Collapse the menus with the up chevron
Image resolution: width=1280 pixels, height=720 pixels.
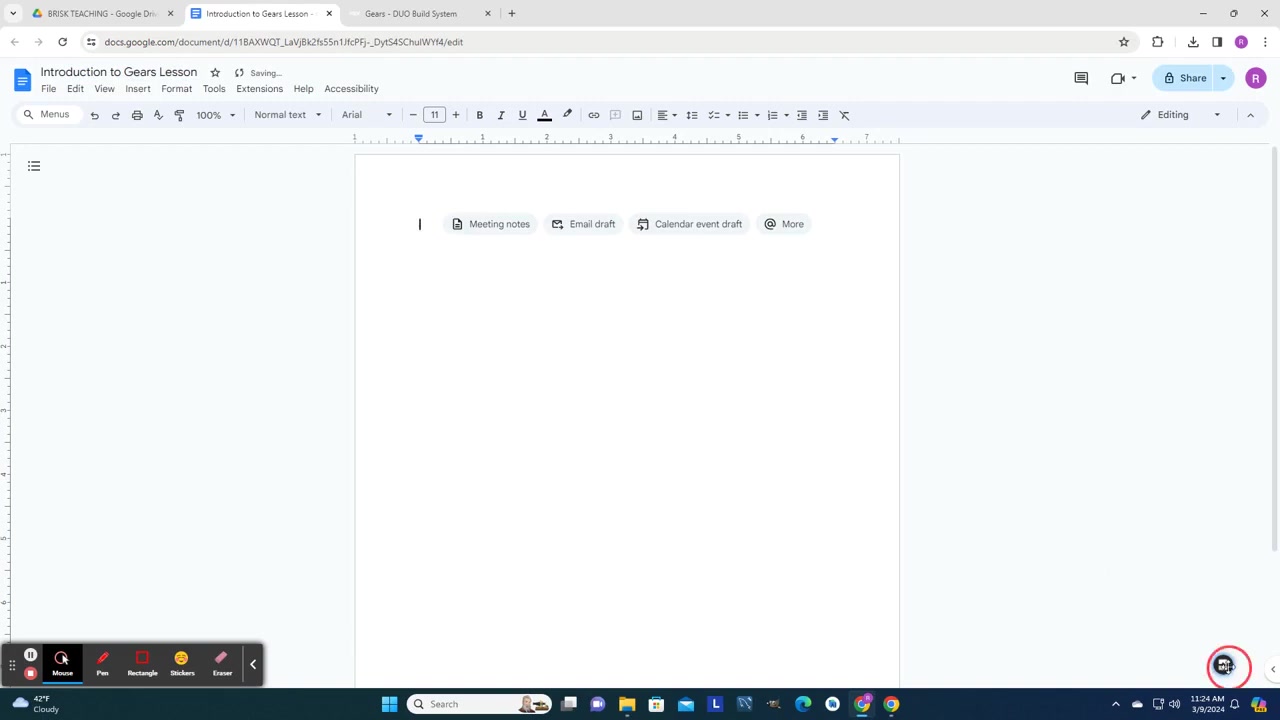pos(1250,115)
